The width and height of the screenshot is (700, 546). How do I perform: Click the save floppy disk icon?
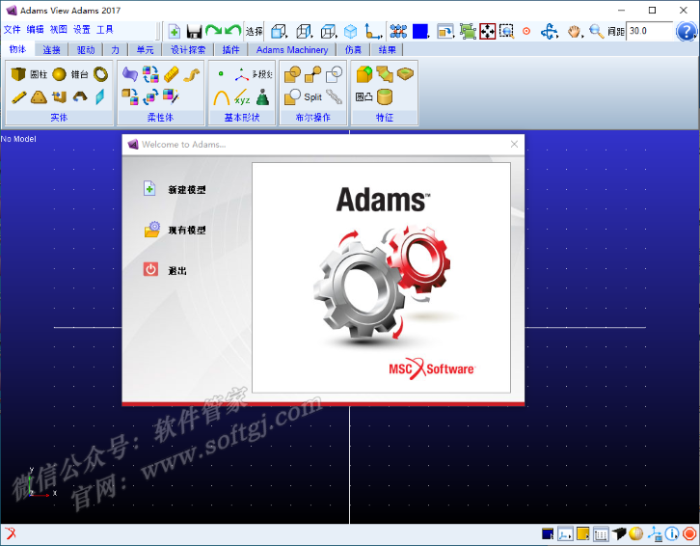click(194, 31)
